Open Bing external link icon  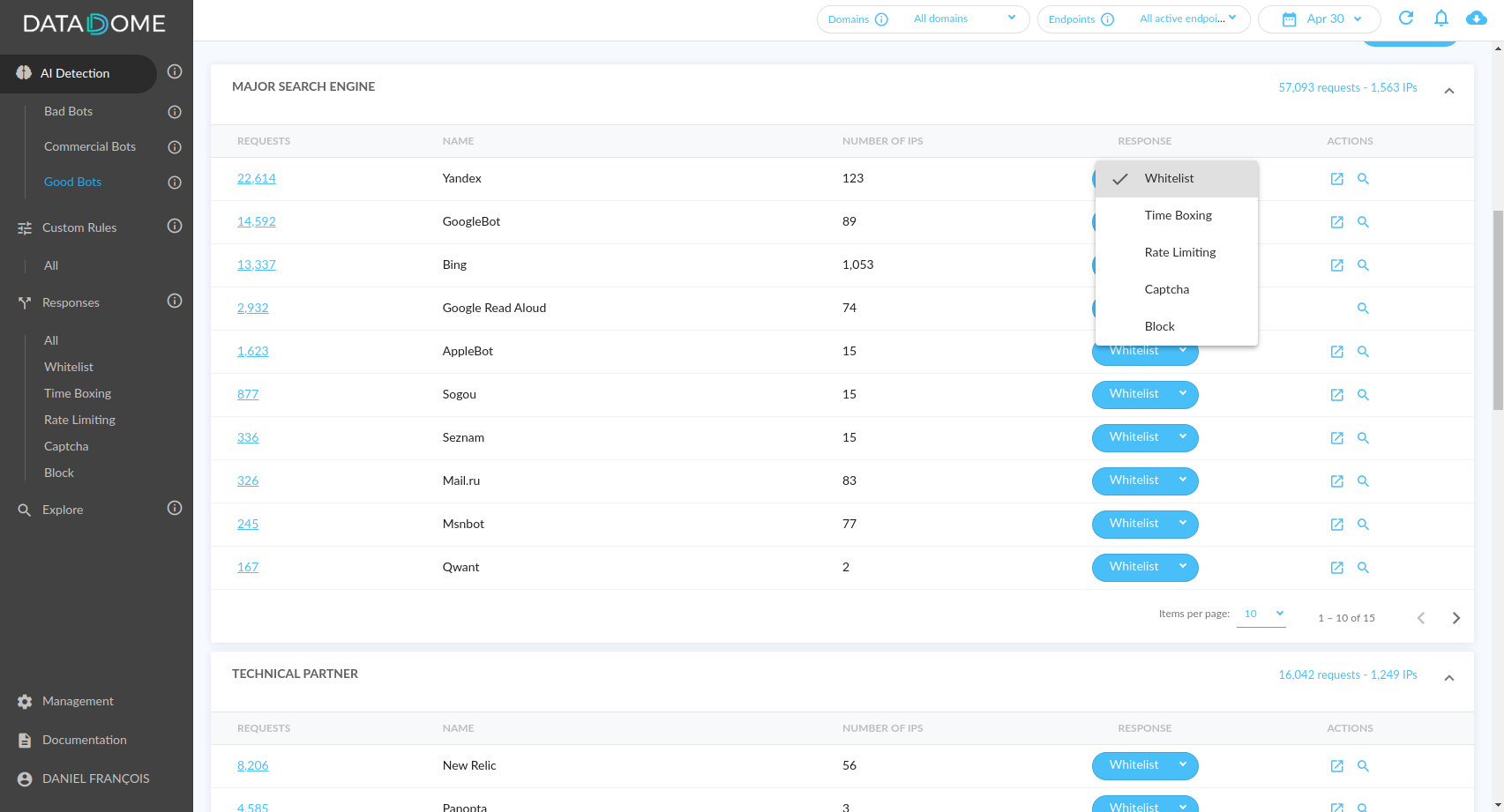1337,265
